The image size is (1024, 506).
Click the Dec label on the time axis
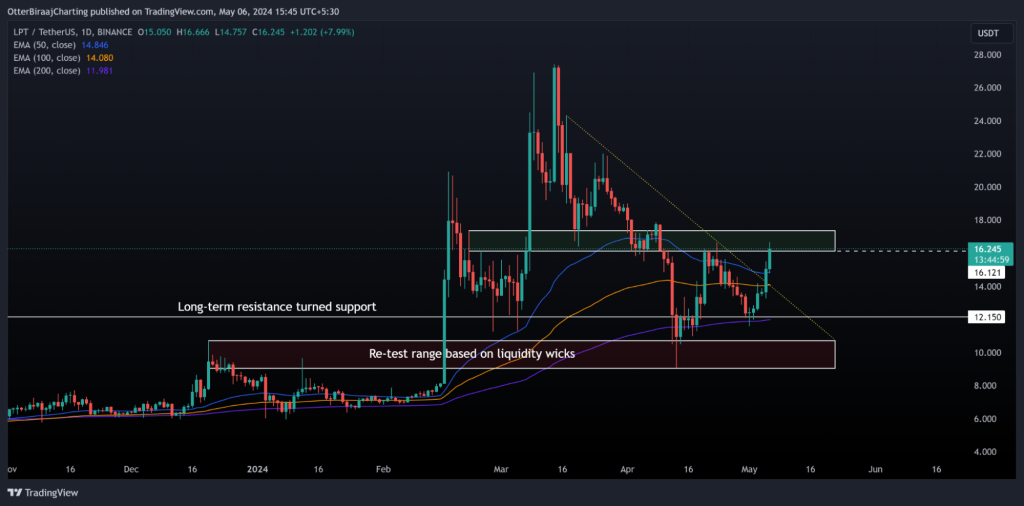click(x=131, y=469)
